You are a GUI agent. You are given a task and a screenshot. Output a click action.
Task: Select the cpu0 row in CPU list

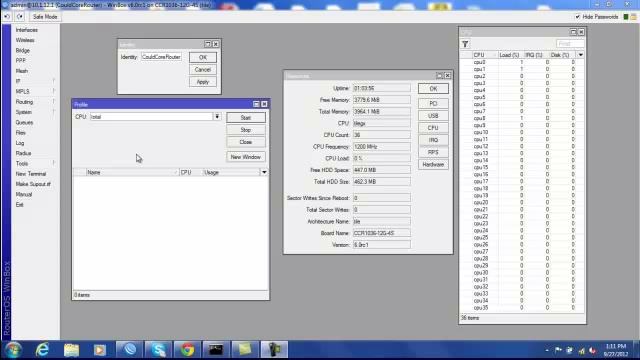[x=522, y=62]
